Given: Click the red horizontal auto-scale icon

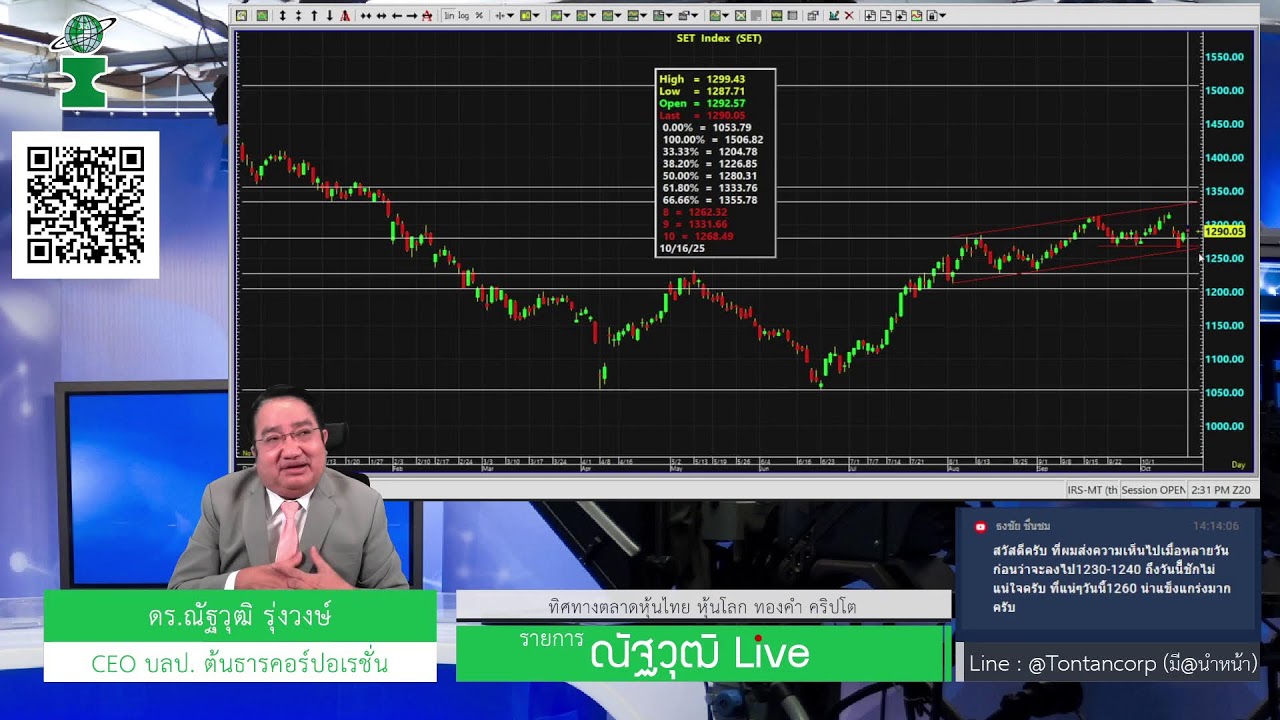Looking at the screenshot, I should tap(427, 16).
